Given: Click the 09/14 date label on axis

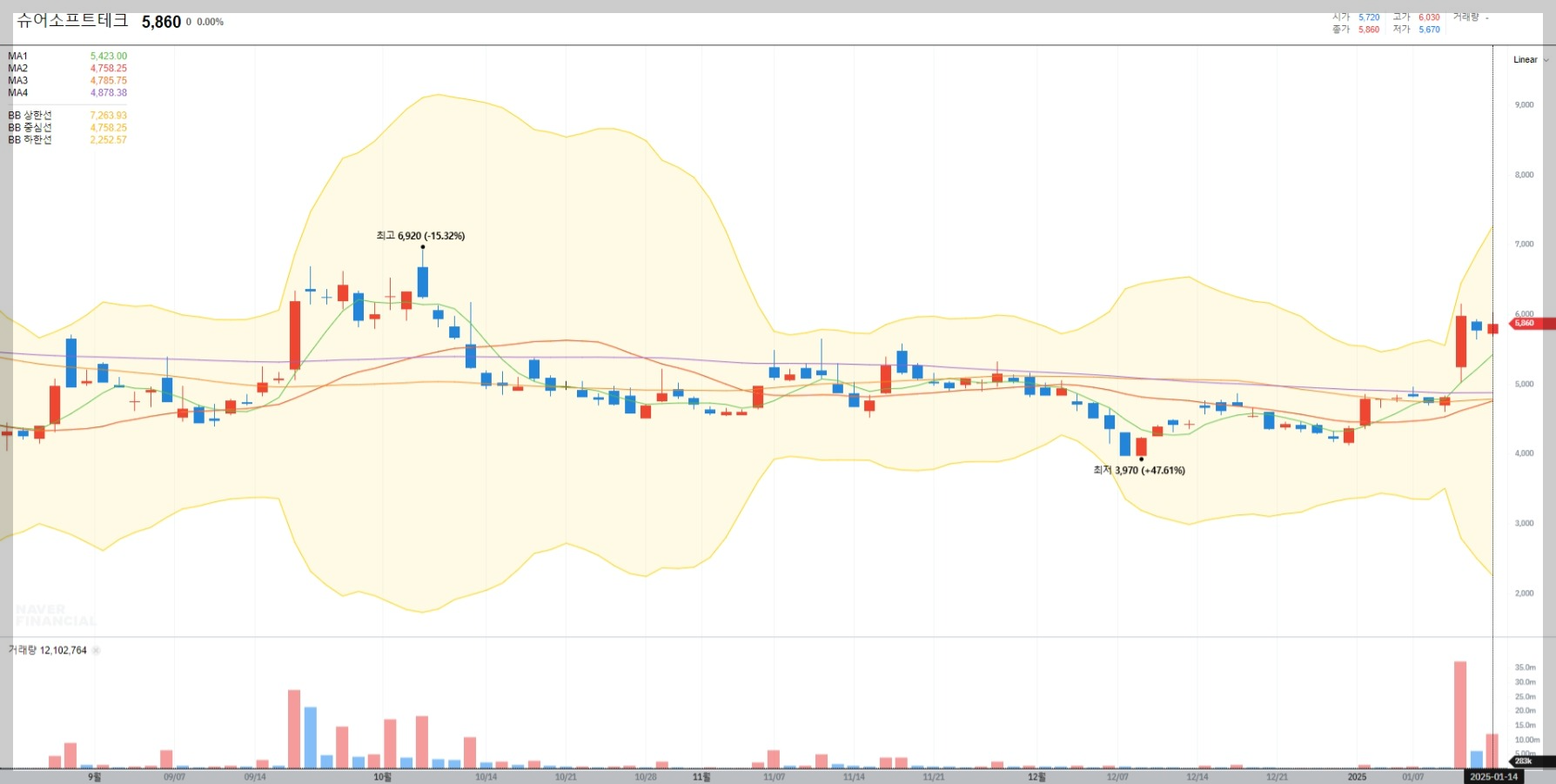Looking at the screenshot, I should click(x=255, y=777).
